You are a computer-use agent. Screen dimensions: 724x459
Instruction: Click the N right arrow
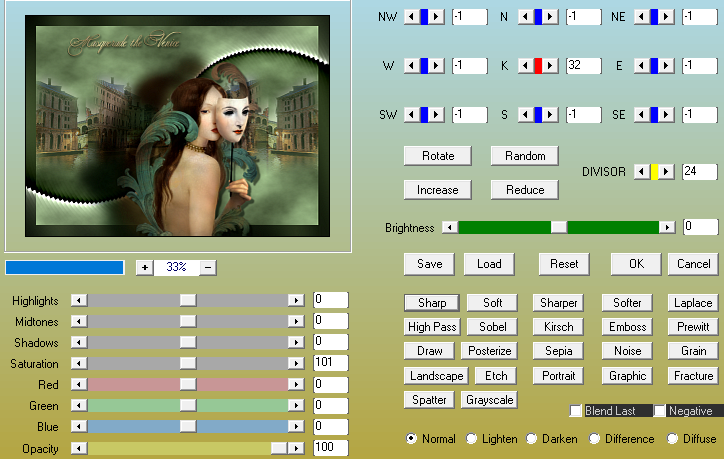(550, 17)
